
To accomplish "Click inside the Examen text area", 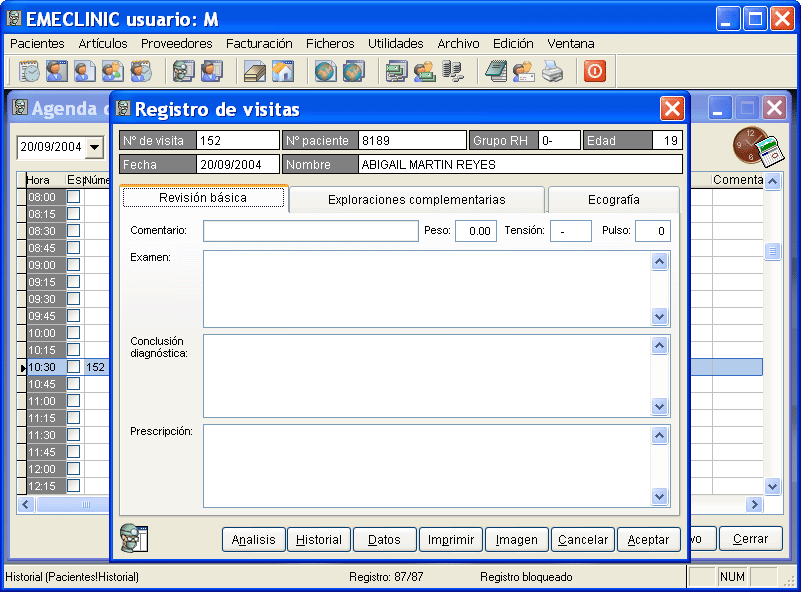I will coord(427,289).
